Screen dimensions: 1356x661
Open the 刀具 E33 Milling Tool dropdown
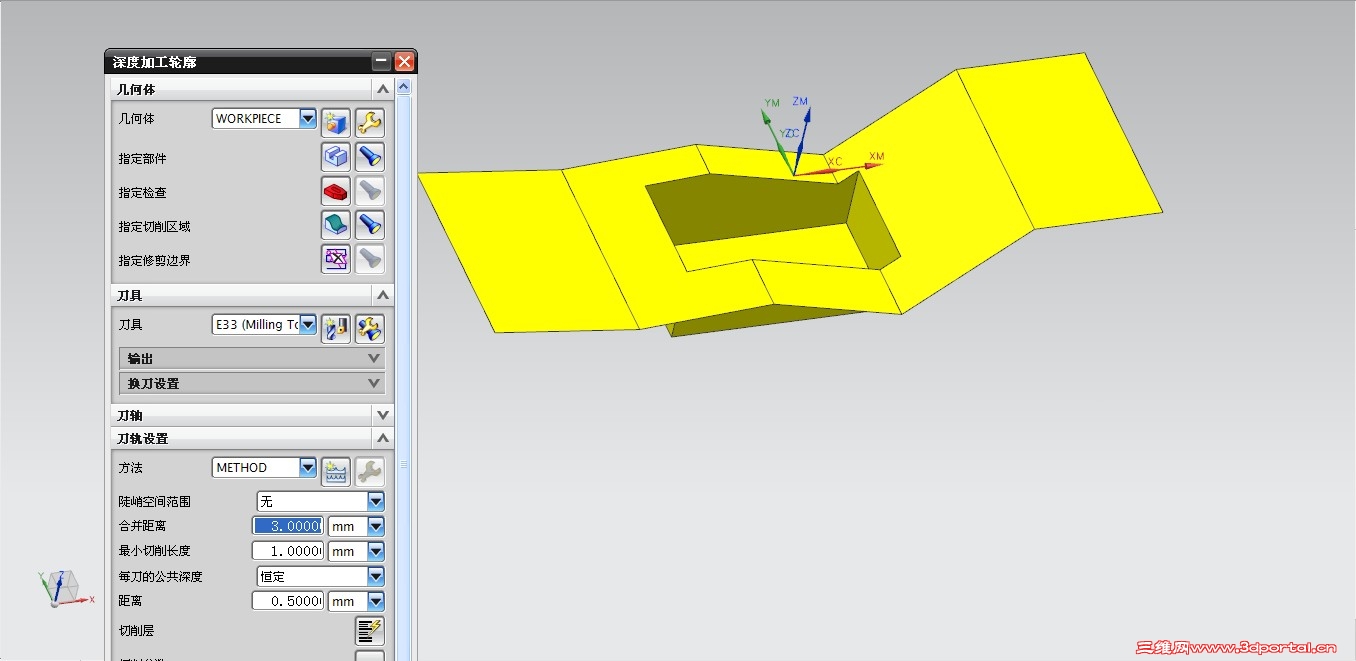(308, 324)
